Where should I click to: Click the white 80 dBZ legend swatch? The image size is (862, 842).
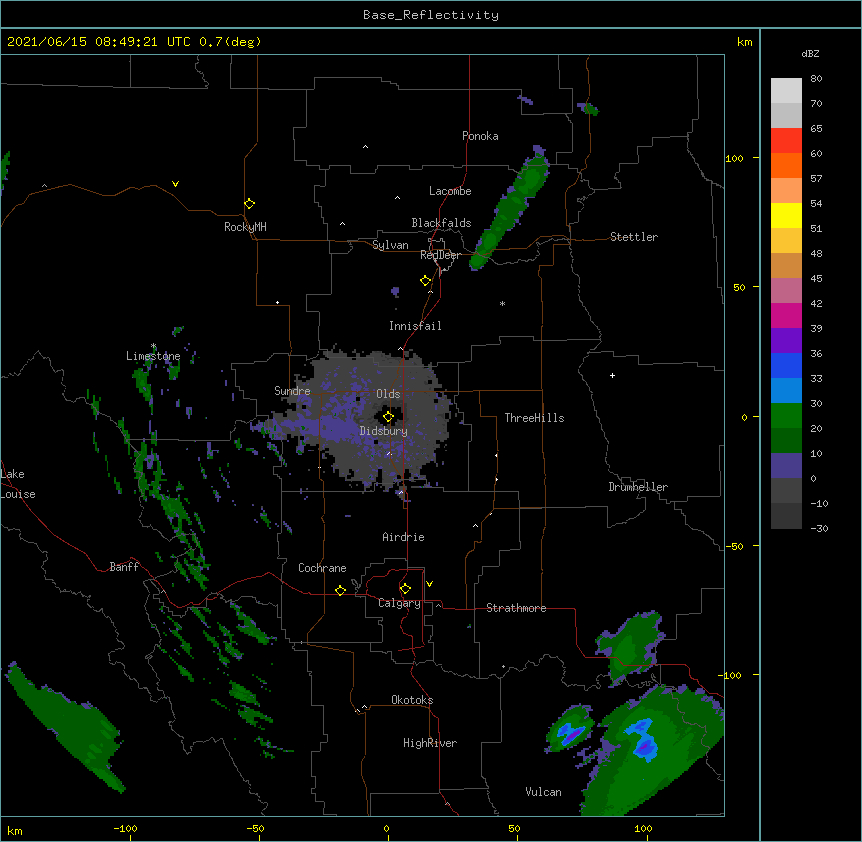click(786, 91)
